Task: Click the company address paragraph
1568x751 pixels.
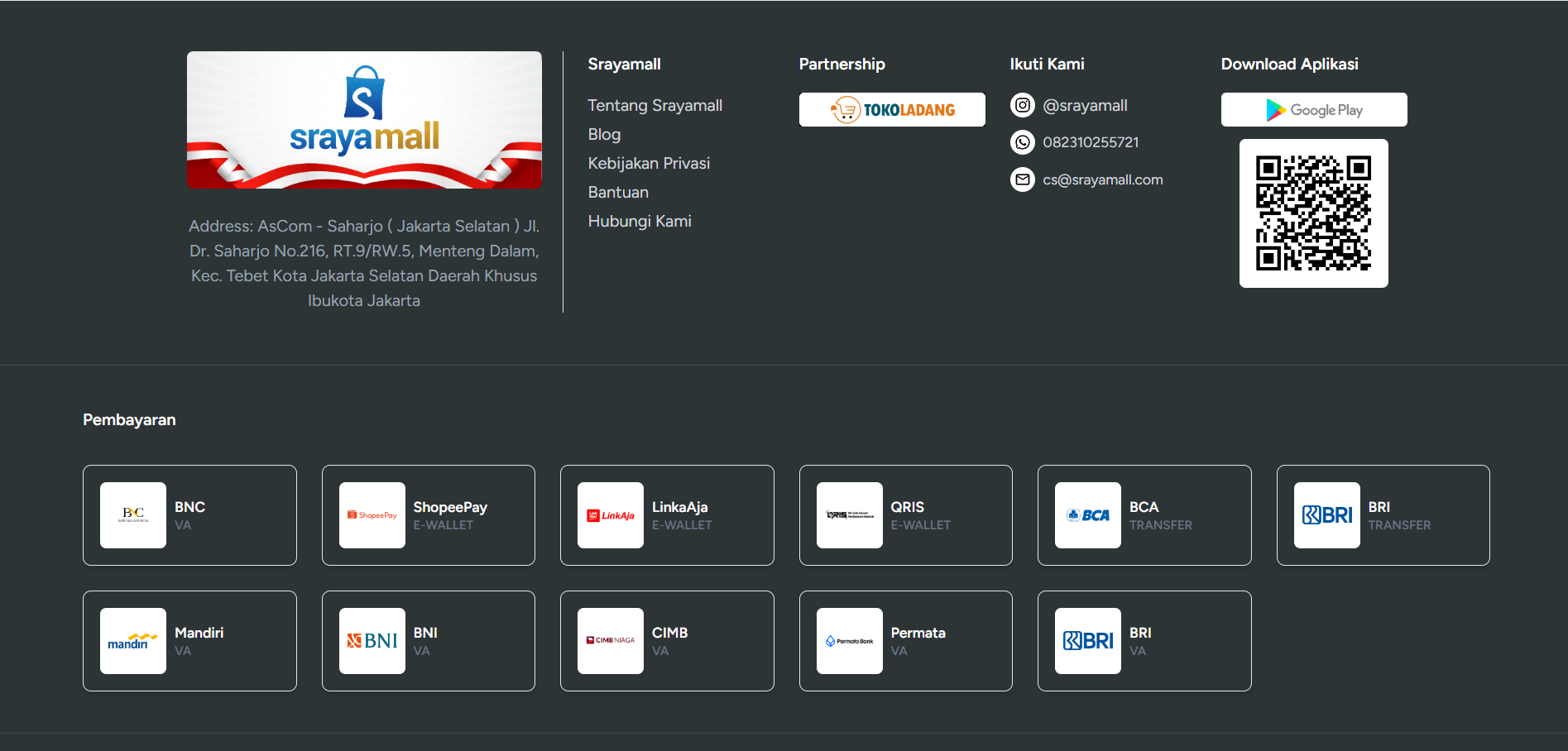Action: tap(364, 263)
